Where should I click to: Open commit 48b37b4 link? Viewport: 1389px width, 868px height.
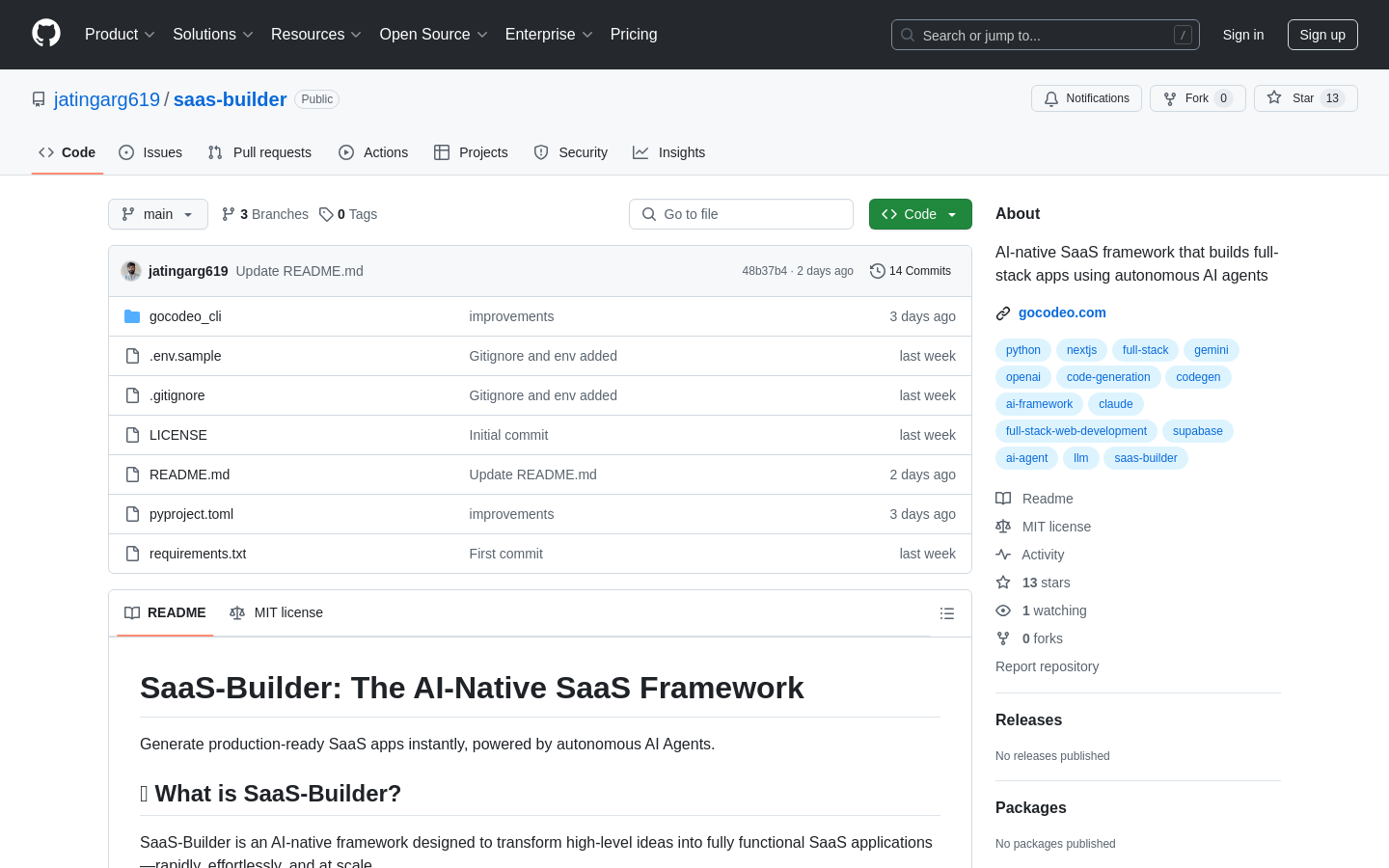point(764,271)
